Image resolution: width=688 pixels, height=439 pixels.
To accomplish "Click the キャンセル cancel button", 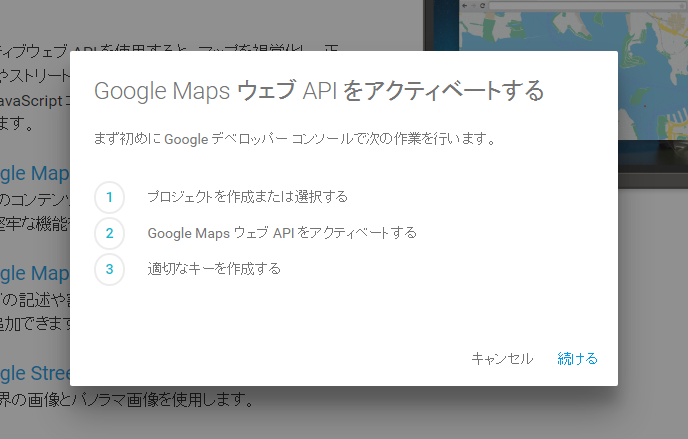I will tap(502, 359).
